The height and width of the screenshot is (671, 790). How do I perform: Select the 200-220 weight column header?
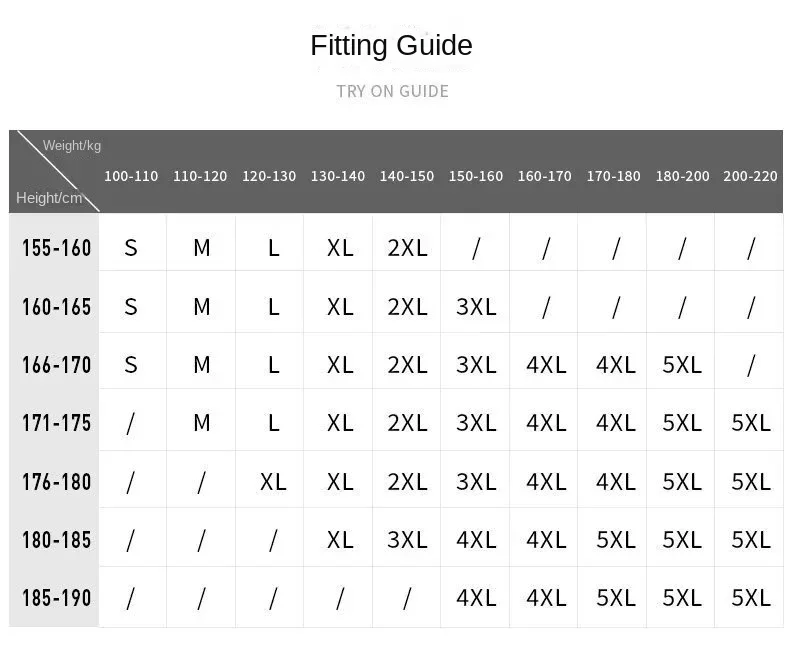(750, 176)
